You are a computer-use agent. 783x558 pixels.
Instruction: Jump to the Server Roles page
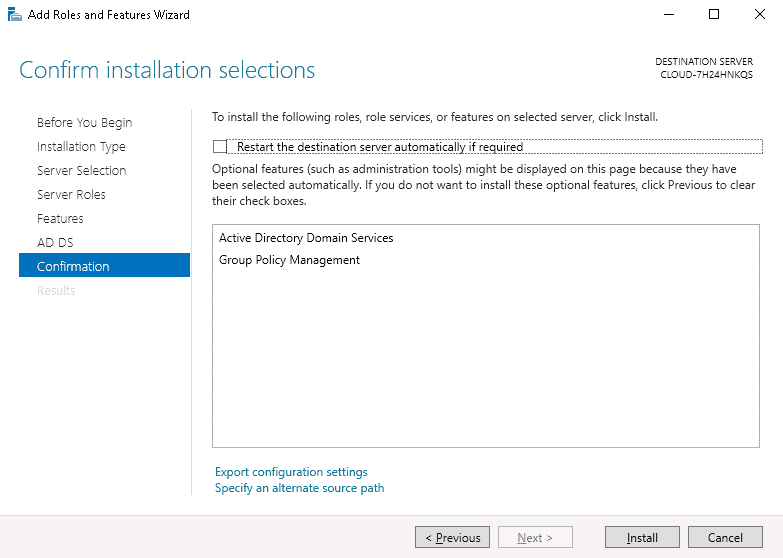(x=71, y=195)
